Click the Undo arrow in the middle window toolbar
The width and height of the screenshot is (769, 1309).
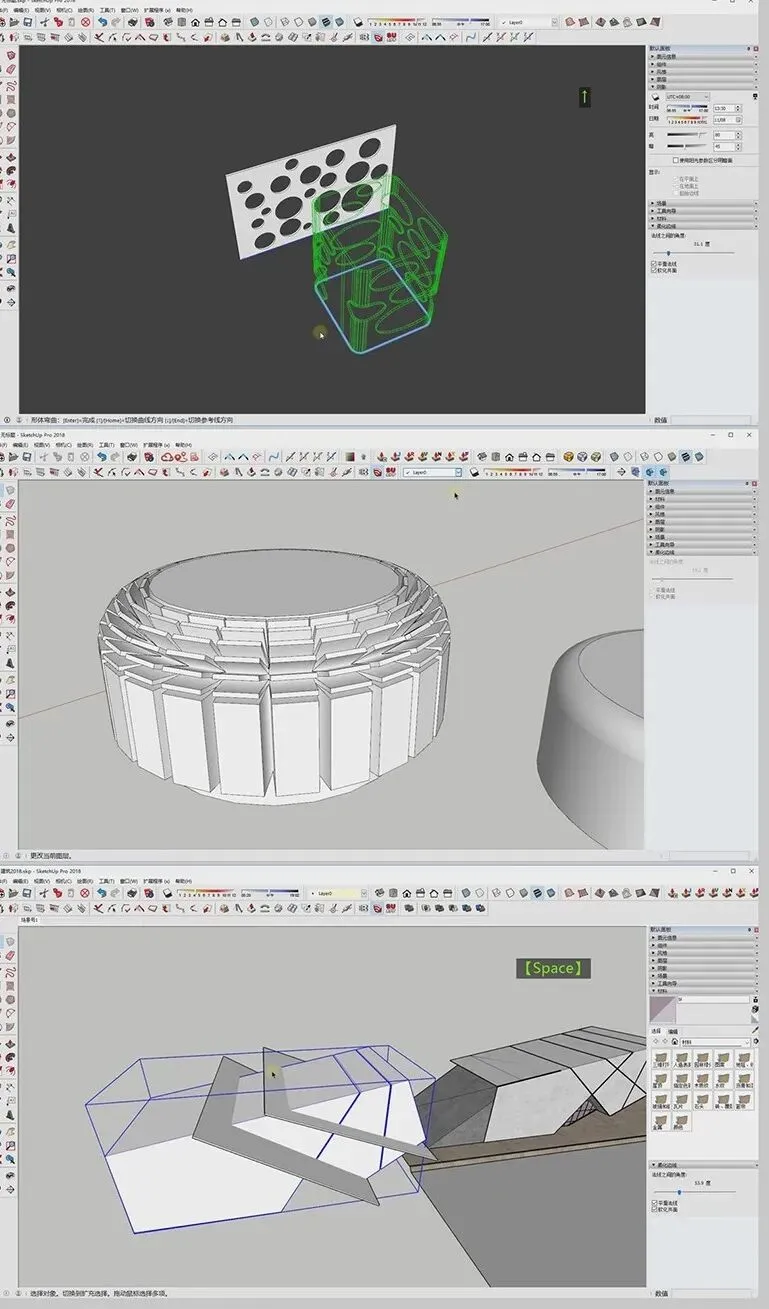coord(102,456)
